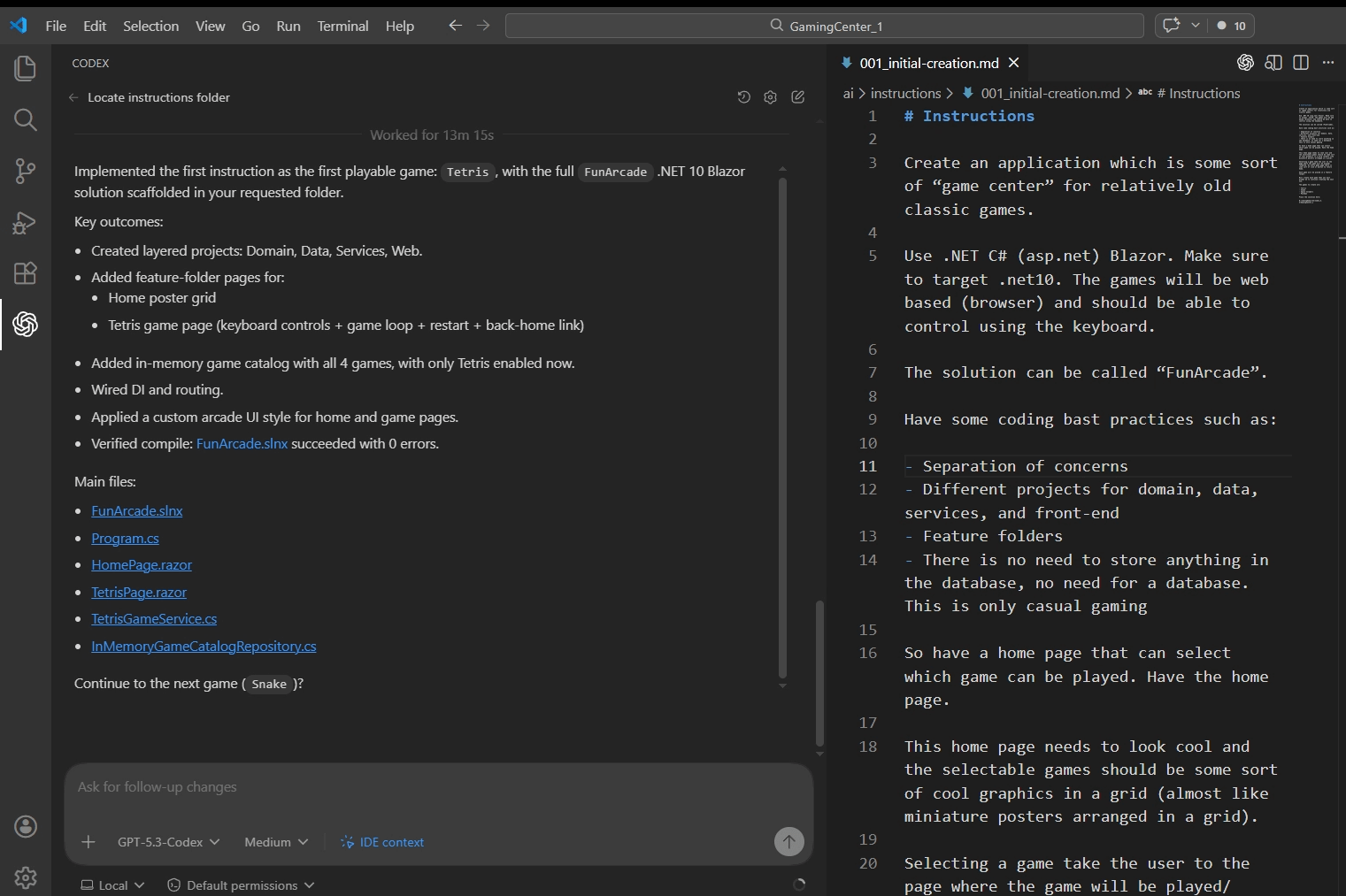Screen dimensions: 1346x896
Task: Start a new Codex chat
Action: [797, 97]
